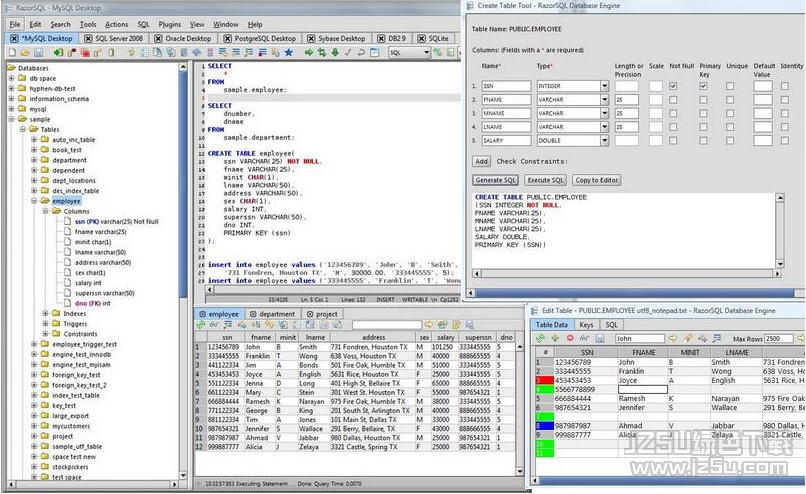
Task: Click the blue horizontal scrollbar in Create Table Tool
Action: [635, 293]
